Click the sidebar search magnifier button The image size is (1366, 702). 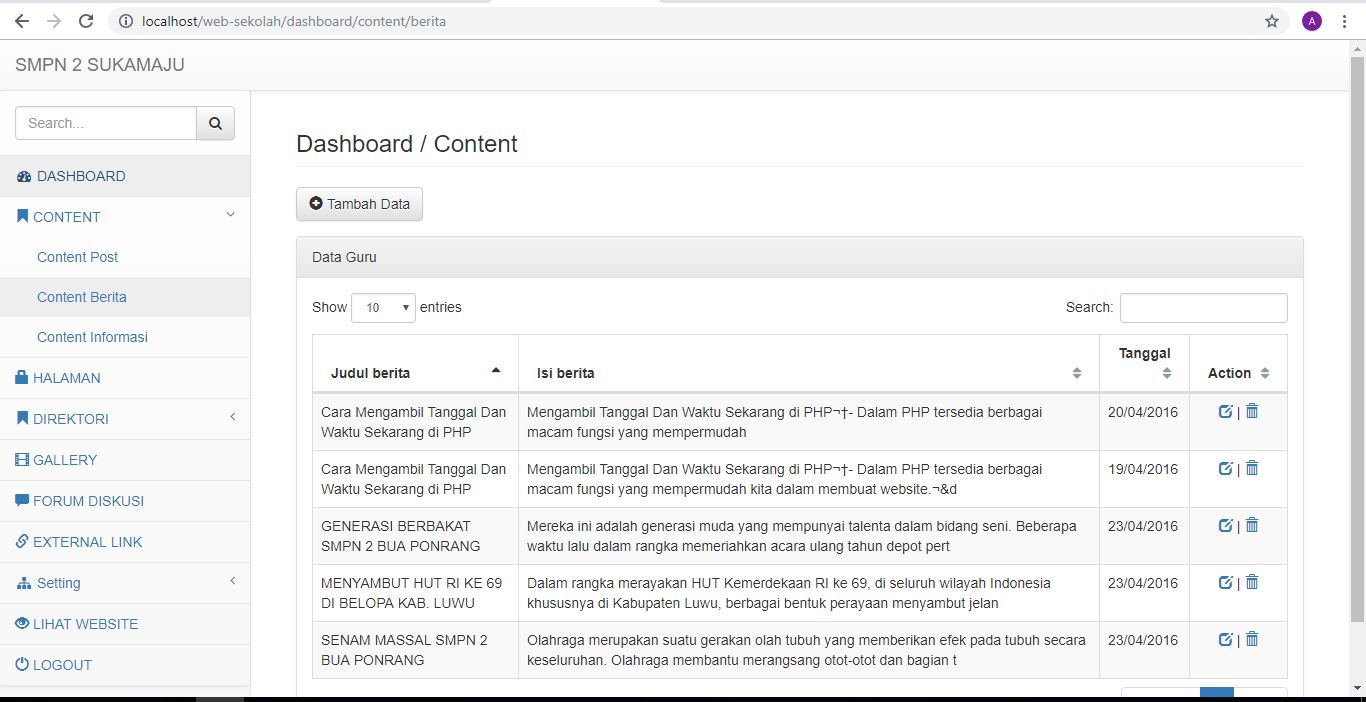[215, 123]
